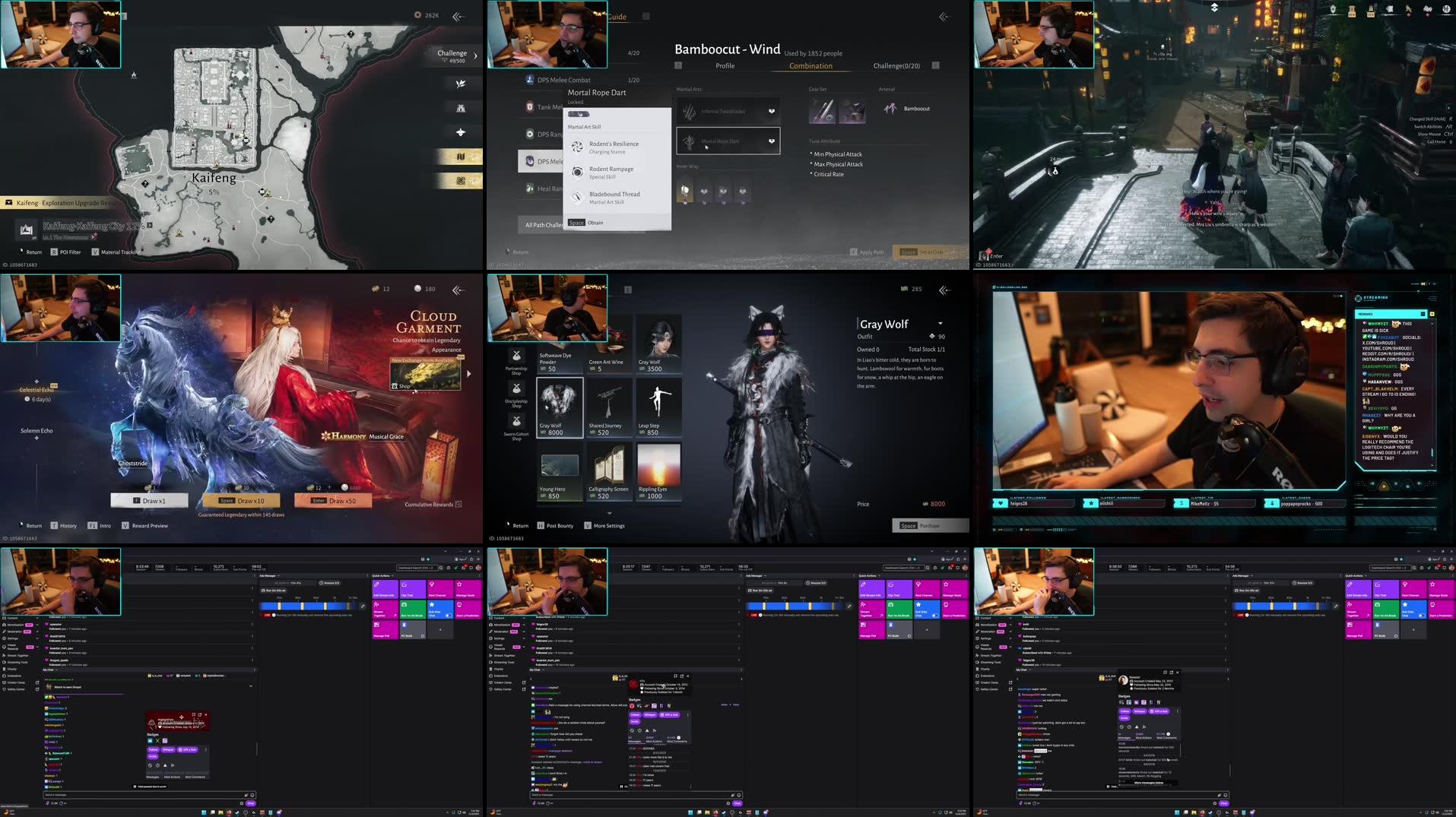Viewport: 1456px width, 817px height.
Task: Open the Partnership Shop in the sidebar
Action: coord(516,356)
